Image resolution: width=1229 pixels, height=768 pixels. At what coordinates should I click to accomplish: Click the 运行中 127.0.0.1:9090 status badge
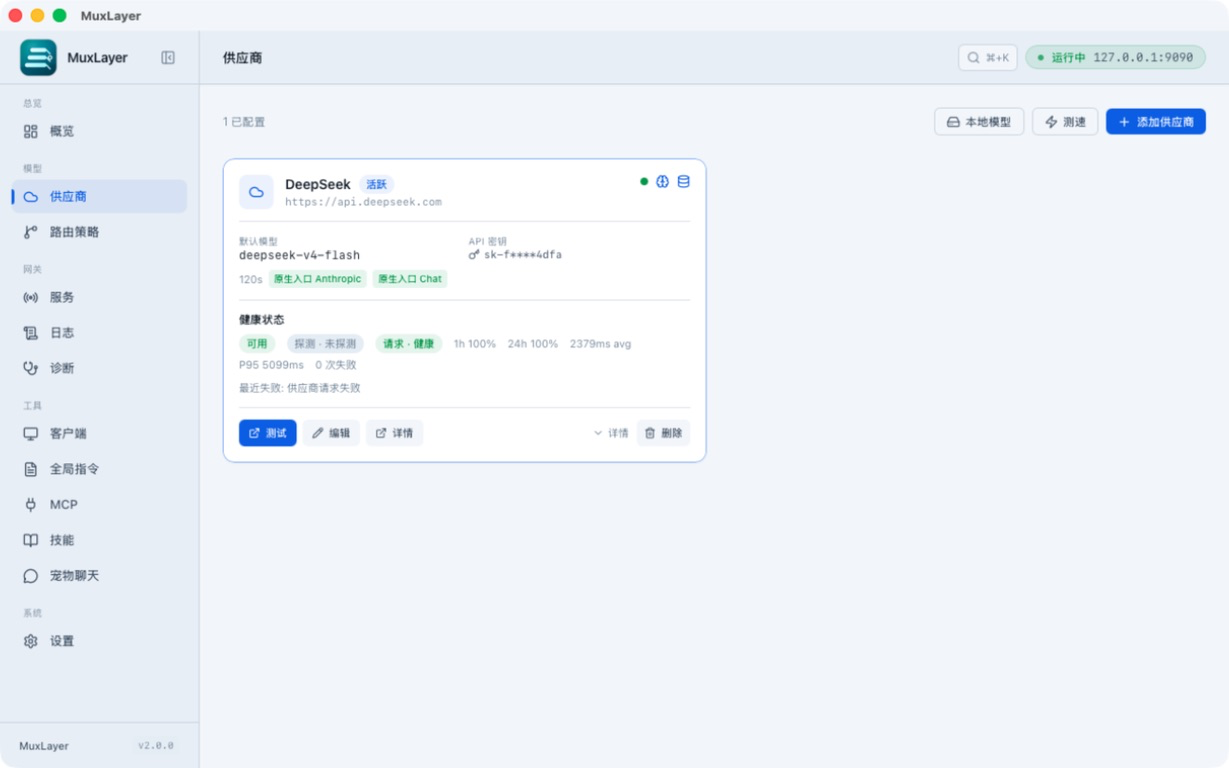(1115, 58)
